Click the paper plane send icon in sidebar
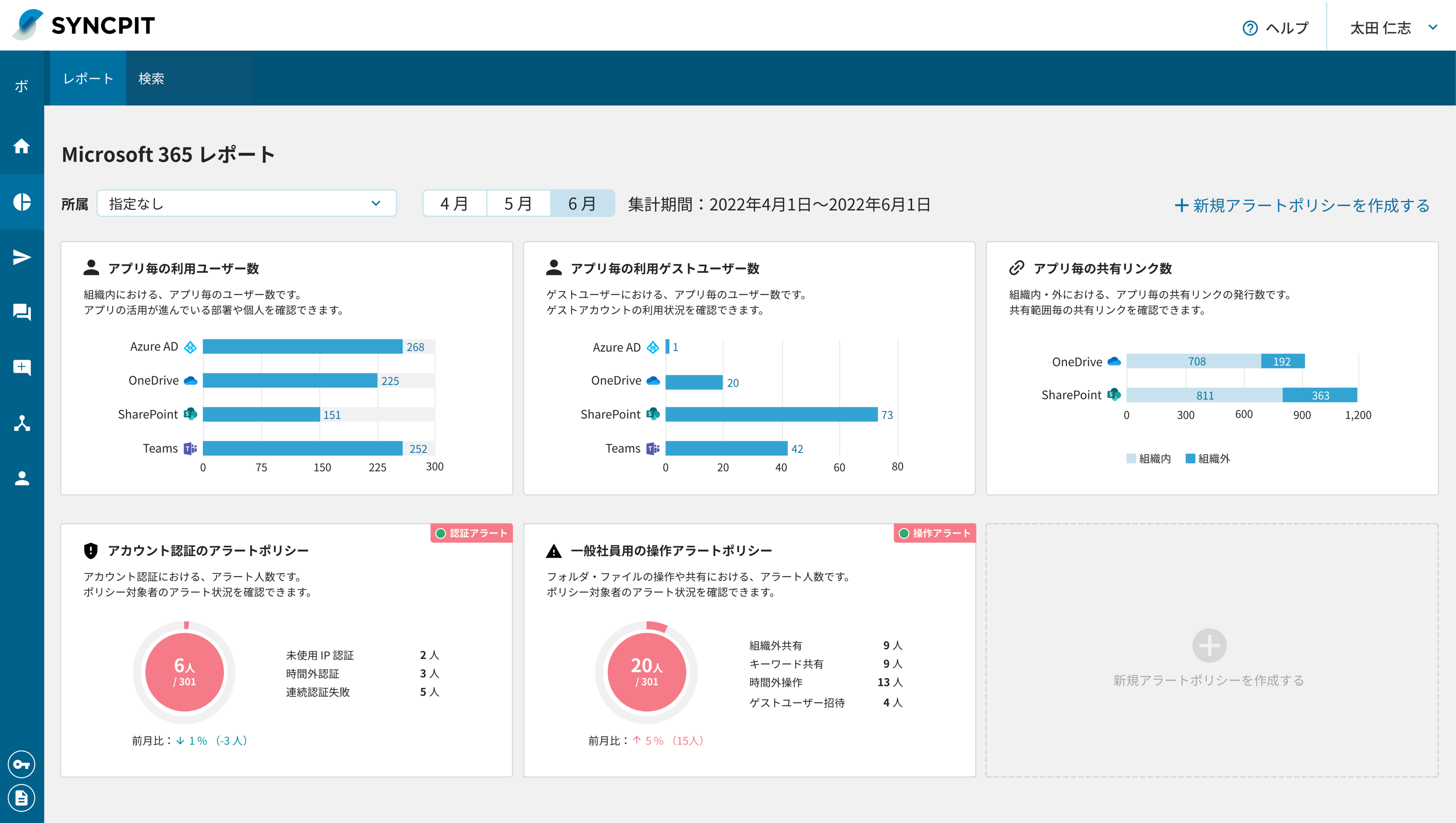Viewport: 1456px width, 823px height. pyautogui.click(x=22, y=257)
